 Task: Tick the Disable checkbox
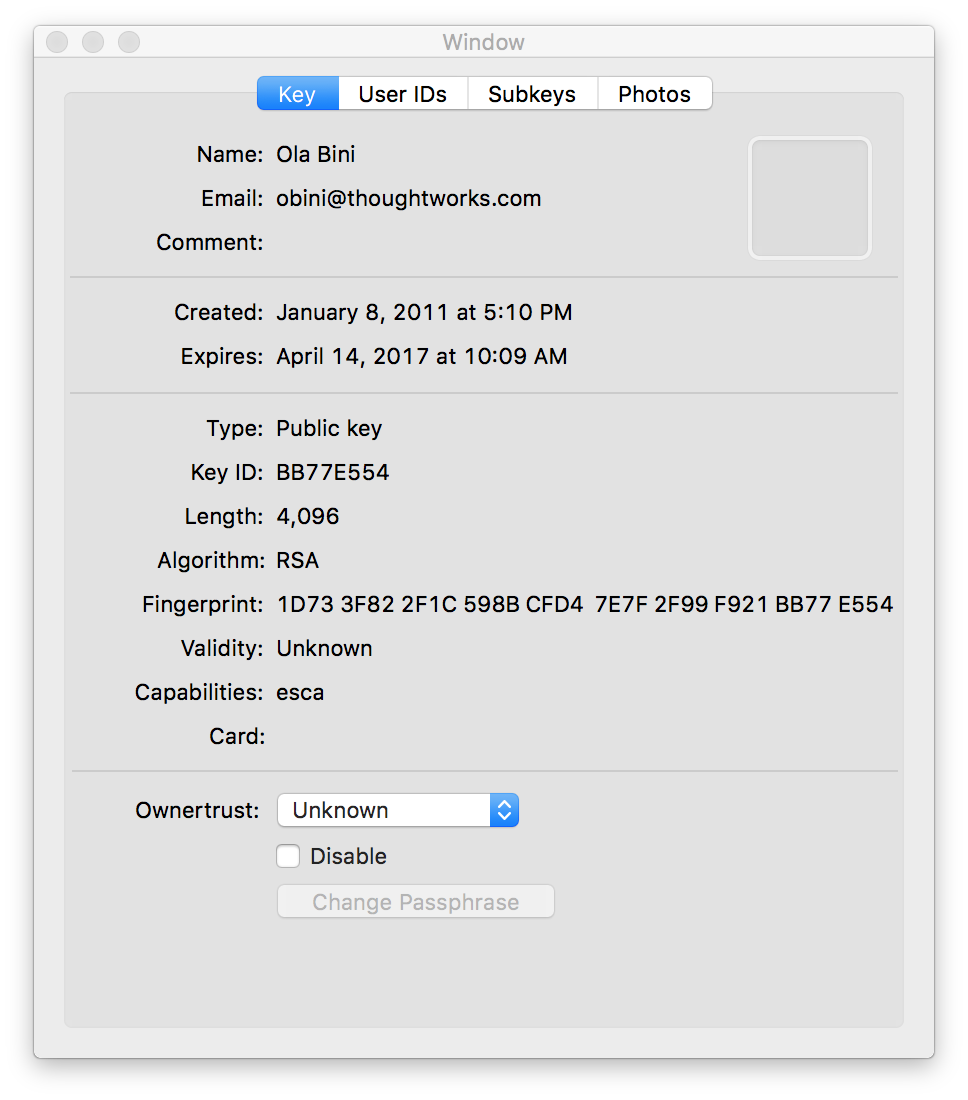[288, 857]
